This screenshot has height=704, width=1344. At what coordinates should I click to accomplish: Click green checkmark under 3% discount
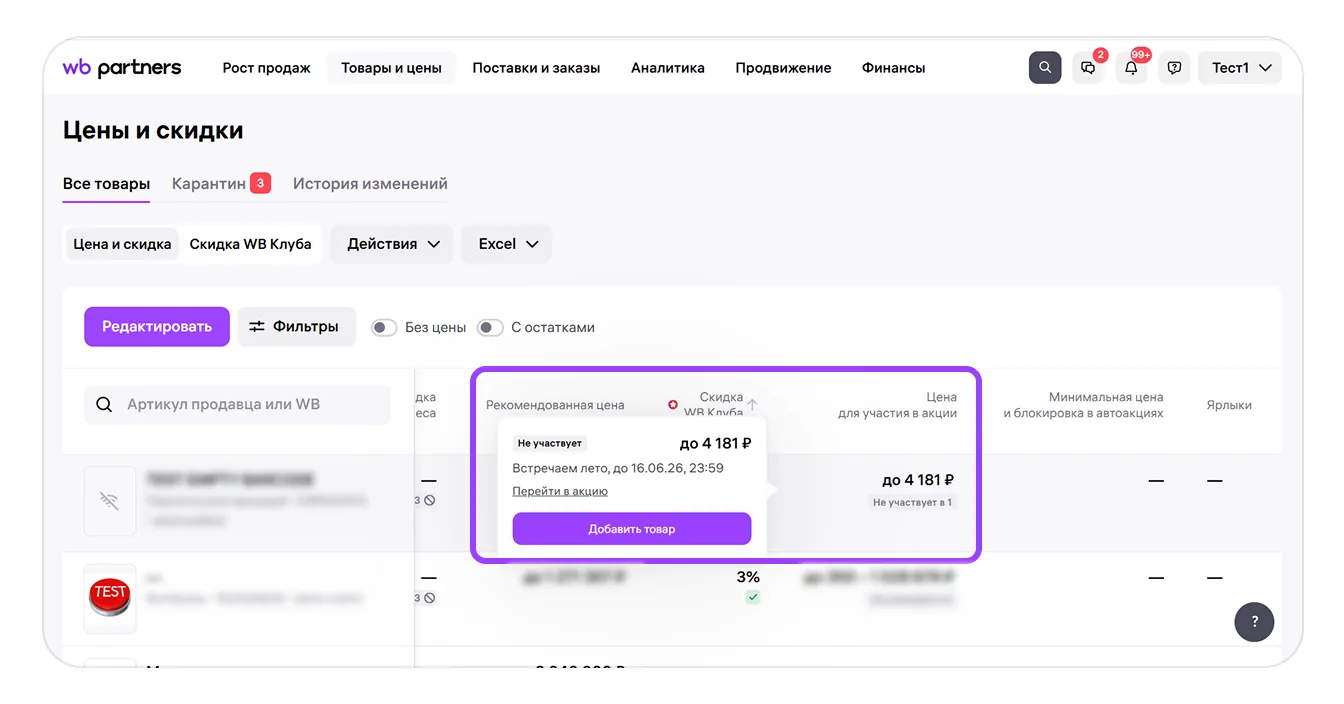[752, 597]
